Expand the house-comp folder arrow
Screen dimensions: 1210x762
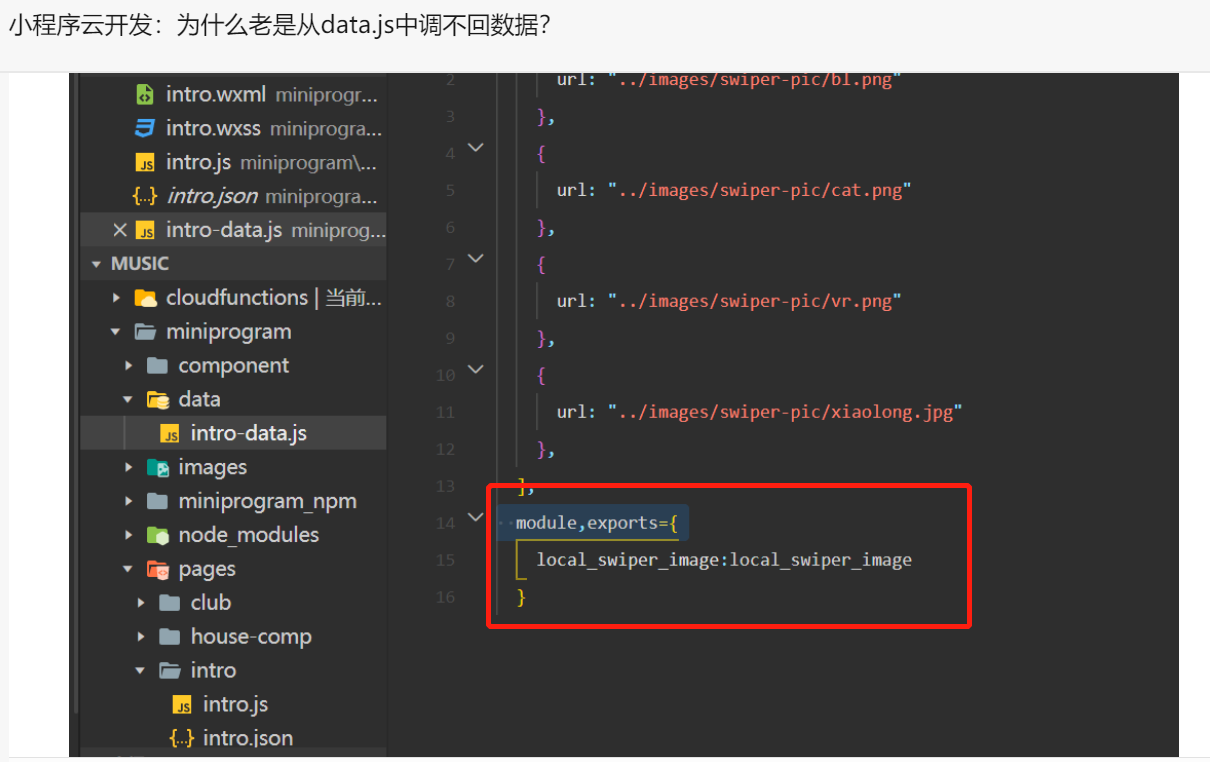coord(140,637)
